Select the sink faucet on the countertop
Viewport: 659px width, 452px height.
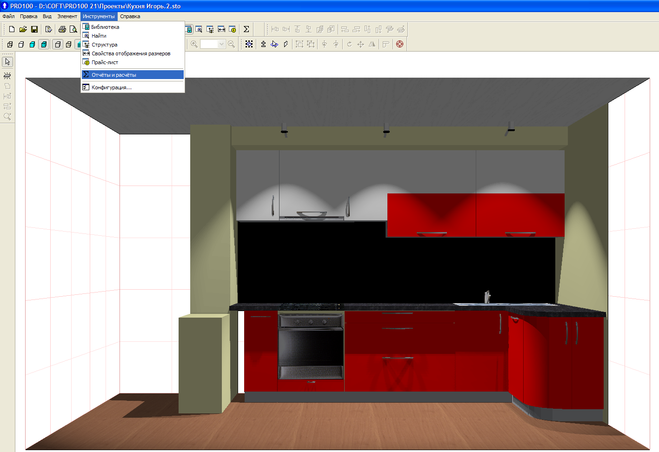click(487, 296)
